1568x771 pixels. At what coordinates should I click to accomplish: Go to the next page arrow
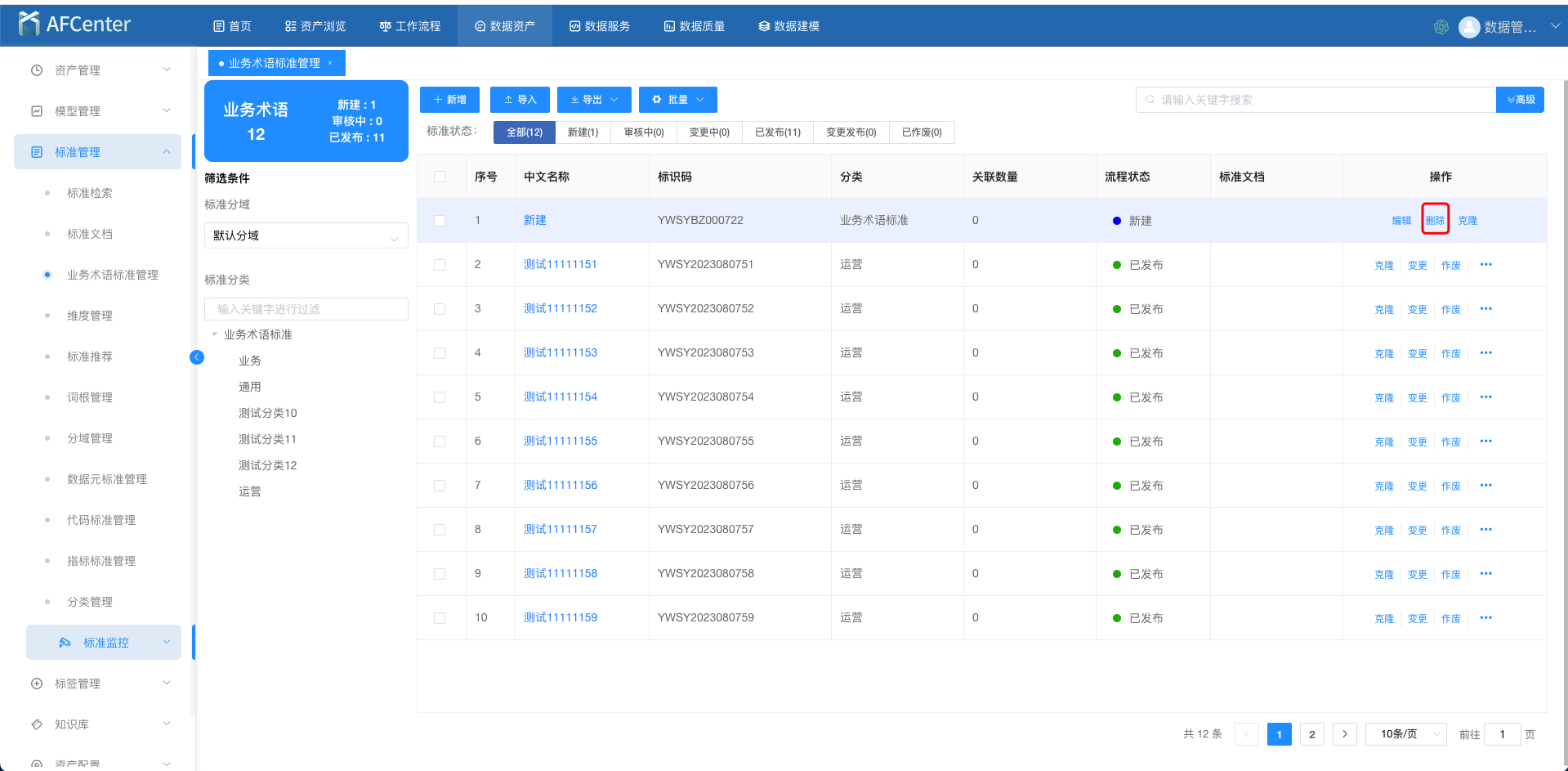pos(1345,734)
